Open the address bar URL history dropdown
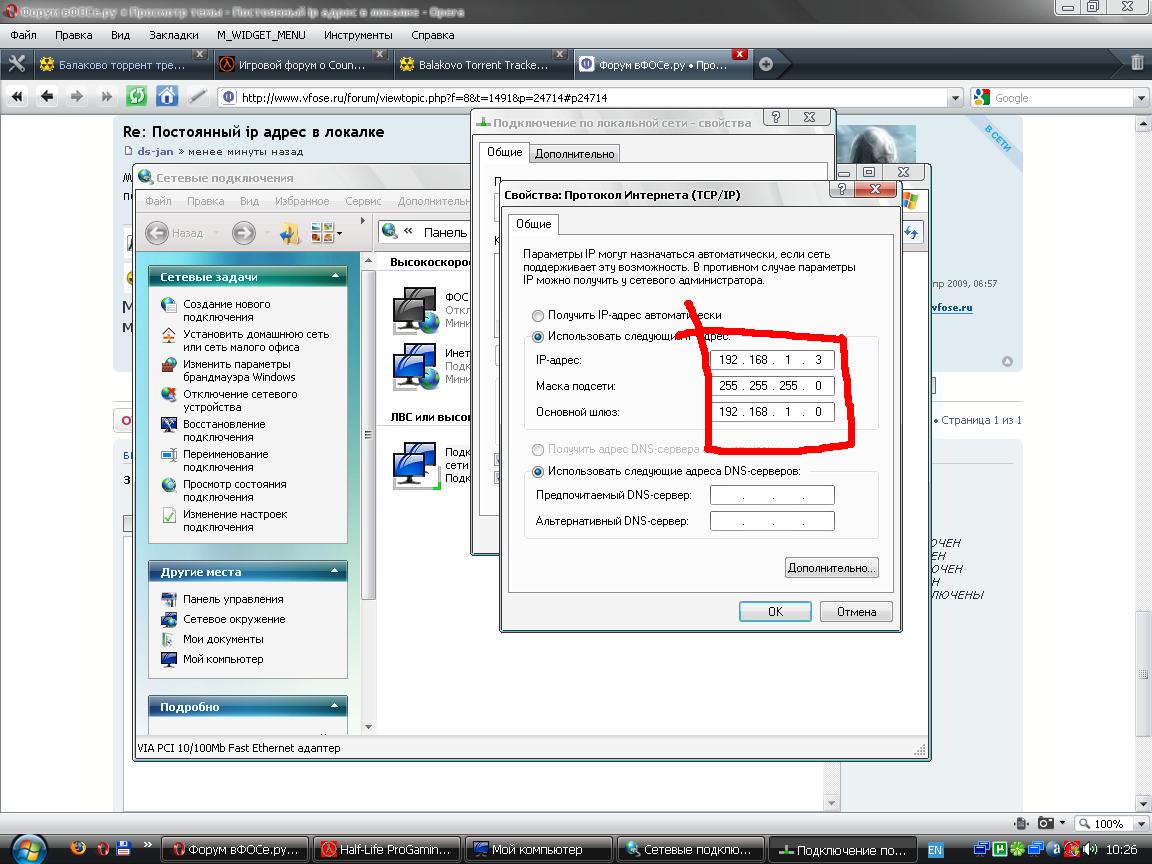Screen dimensions: 1152x864 [x=954, y=98]
